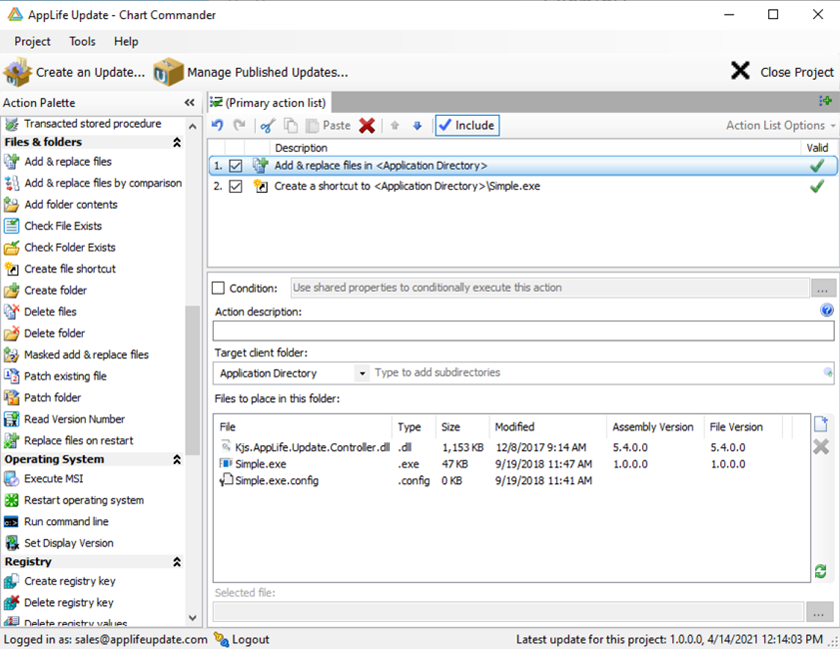
Task: Open the Tools menu
Action: 82,41
